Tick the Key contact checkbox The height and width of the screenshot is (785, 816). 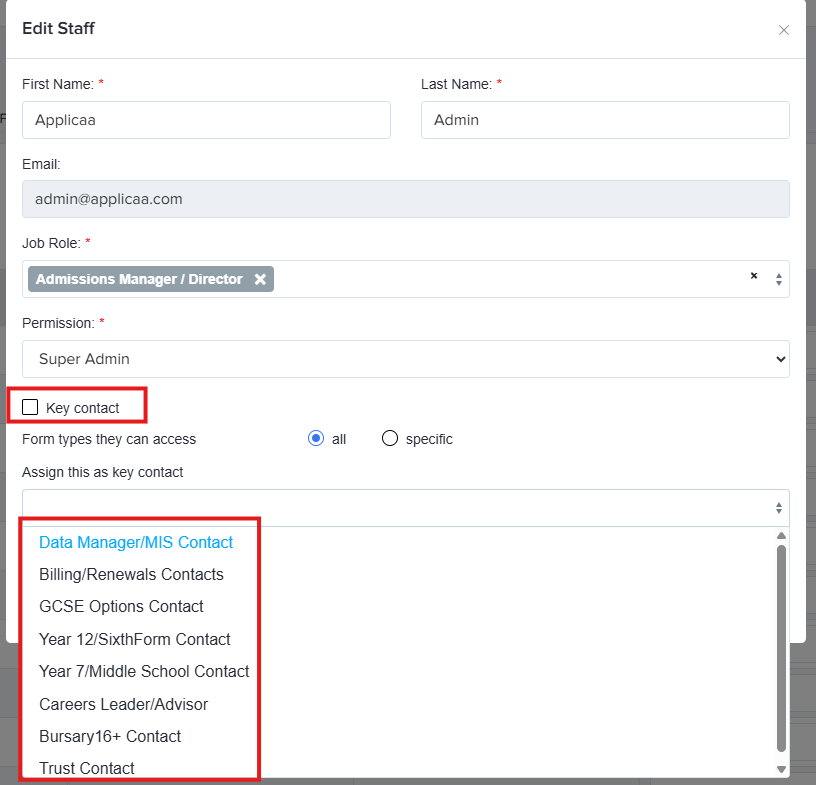(30, 407)
